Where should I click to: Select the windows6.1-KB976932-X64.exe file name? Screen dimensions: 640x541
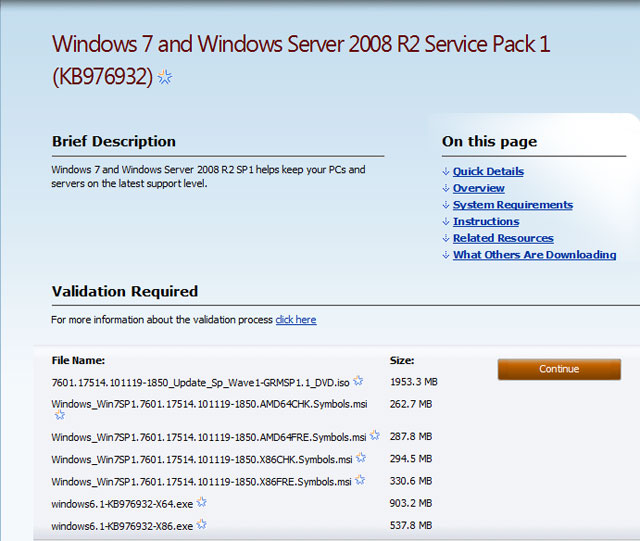(122, 504)
